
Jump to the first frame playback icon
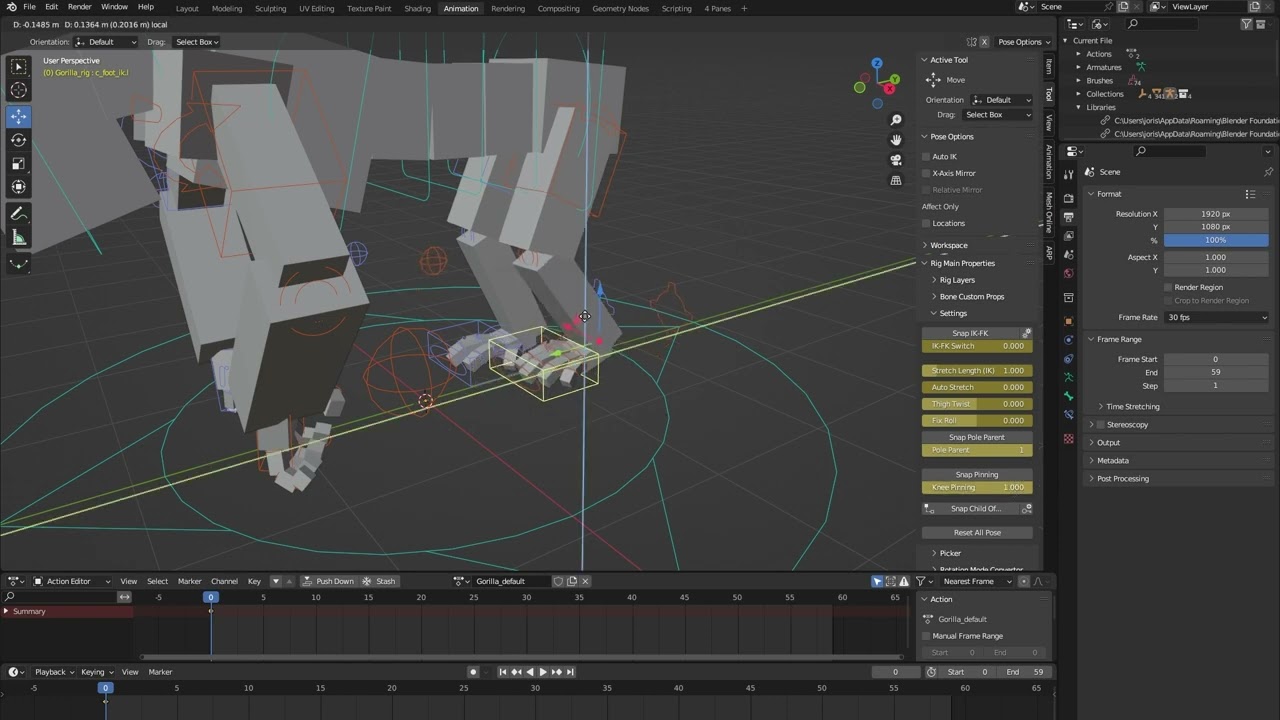(503, 672)
